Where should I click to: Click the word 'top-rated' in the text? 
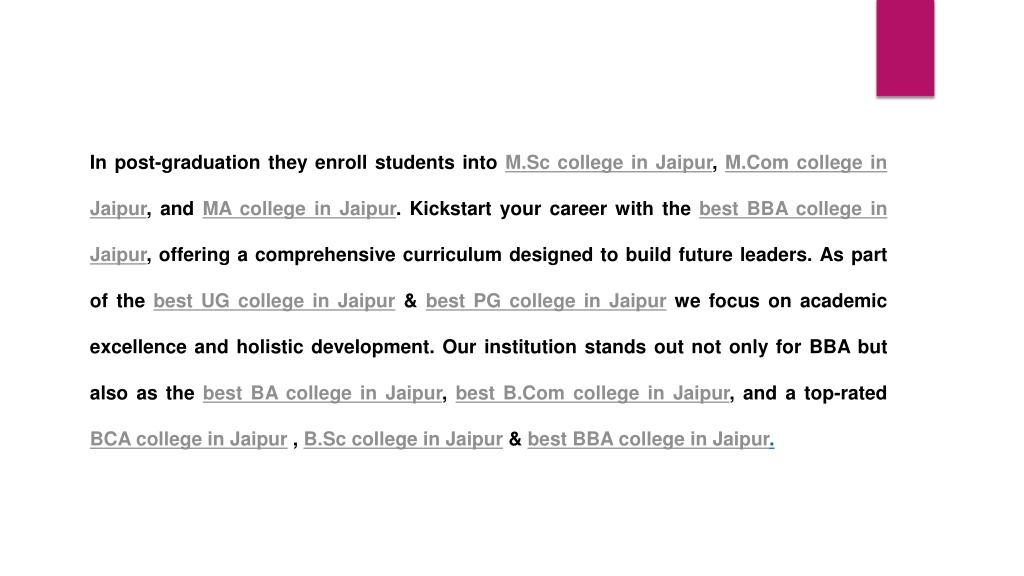845,393
